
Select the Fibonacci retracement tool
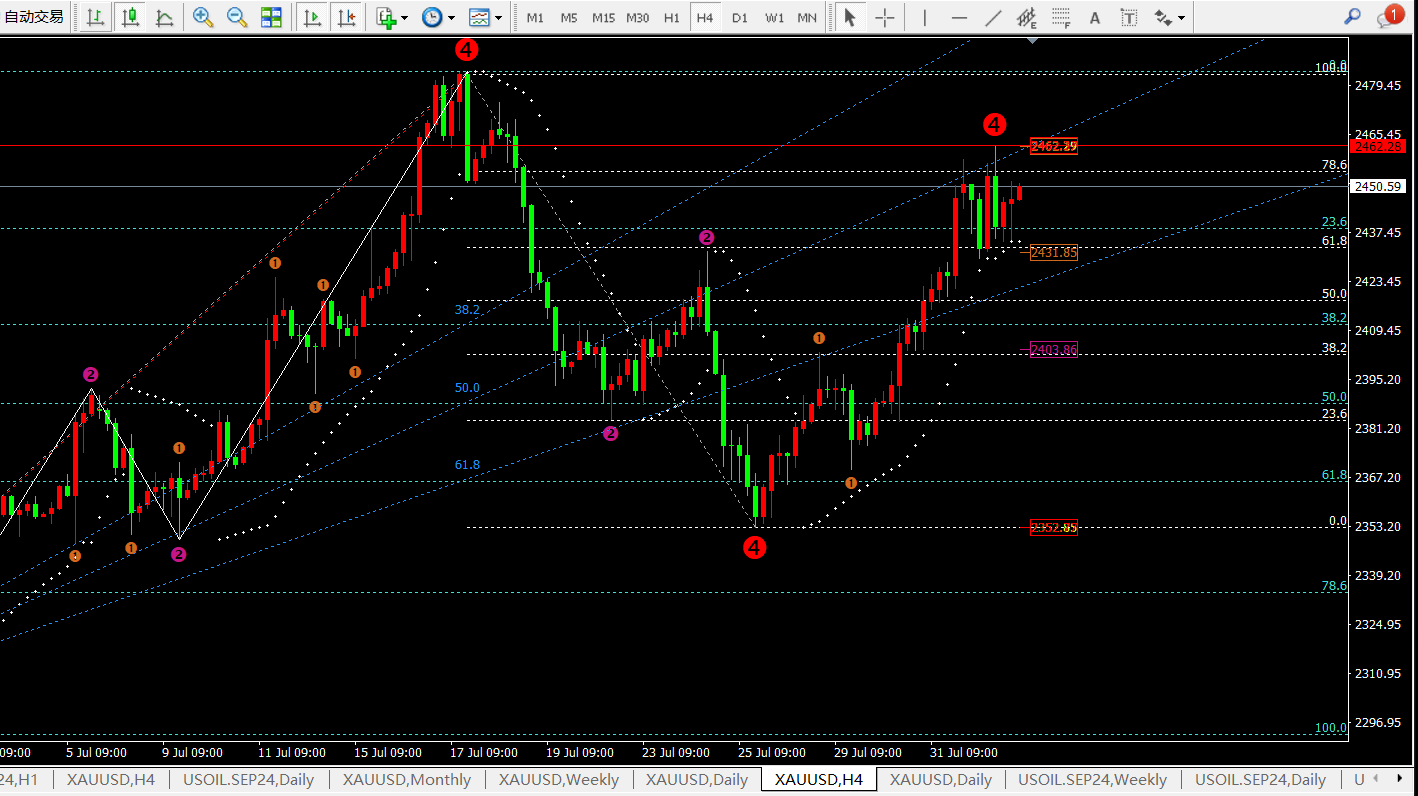(x=1061, y=17)
